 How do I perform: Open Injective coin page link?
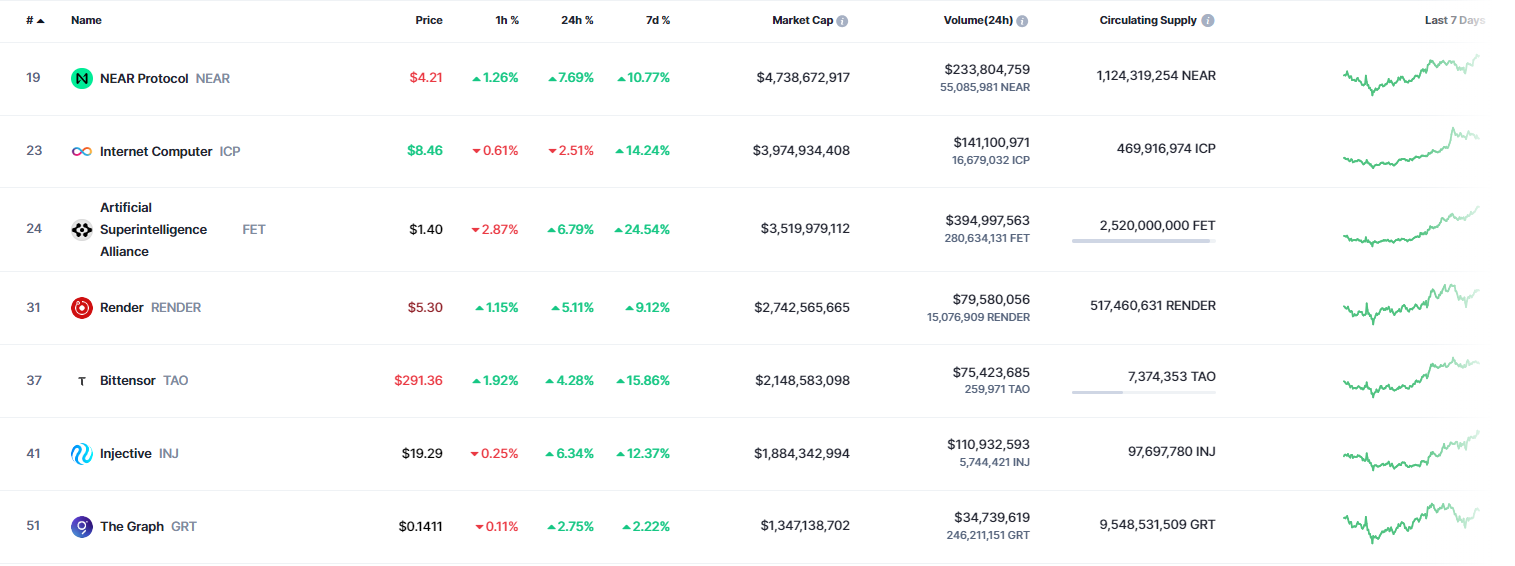[126, 453]
